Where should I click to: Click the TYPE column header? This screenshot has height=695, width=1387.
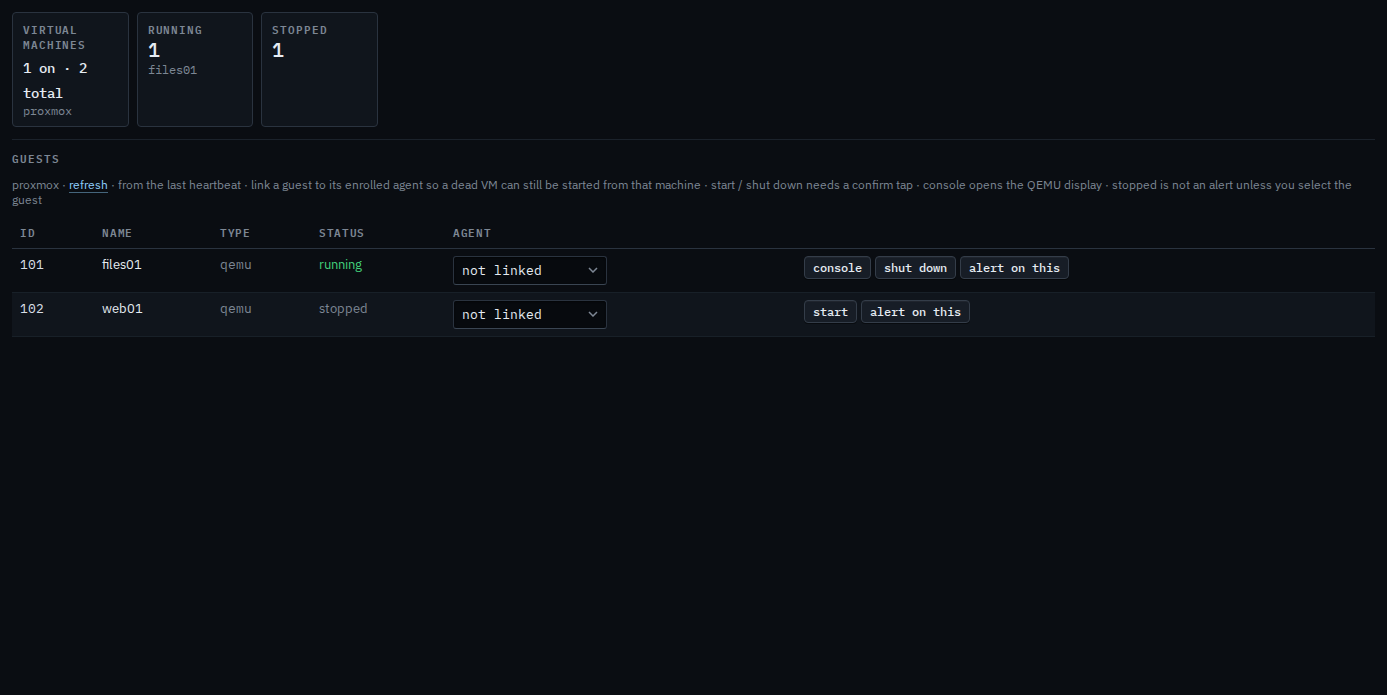tap(235, 233)
